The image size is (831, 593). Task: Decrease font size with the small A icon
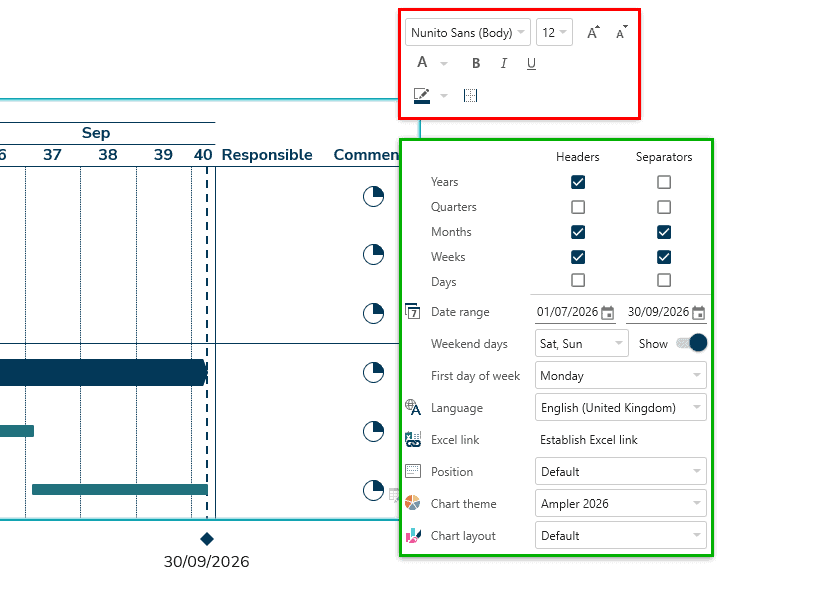622,32
